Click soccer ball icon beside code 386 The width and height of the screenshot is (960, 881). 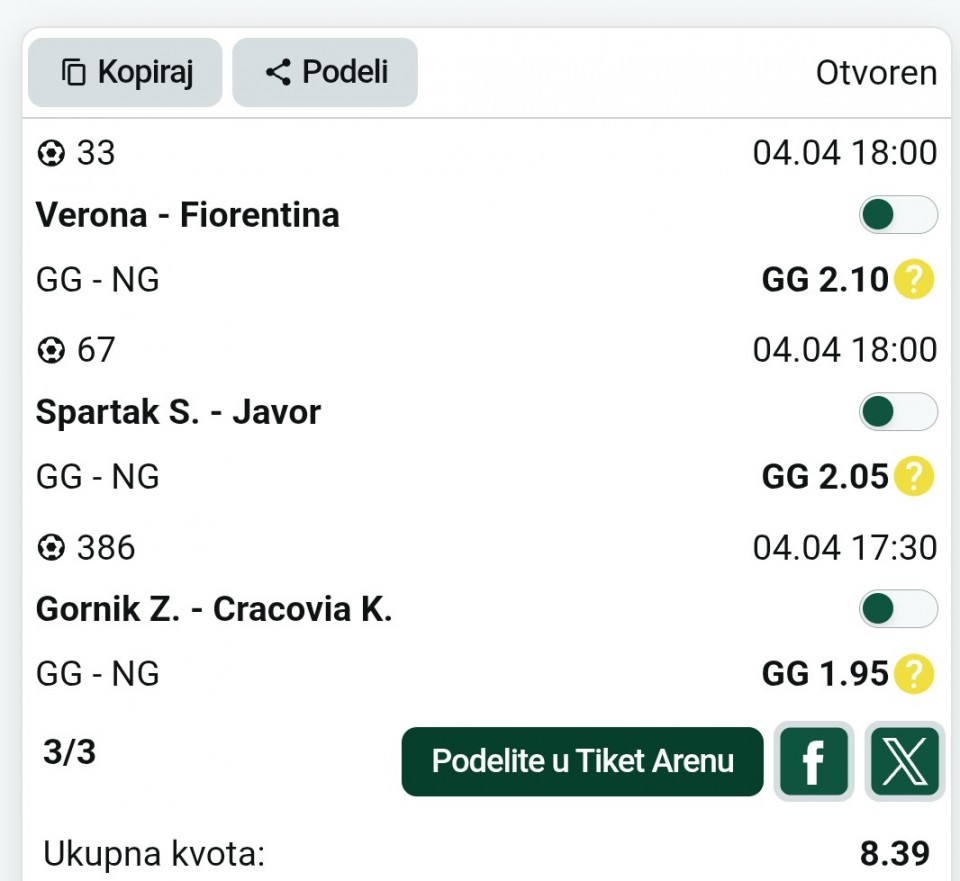(x=50, y=548)
